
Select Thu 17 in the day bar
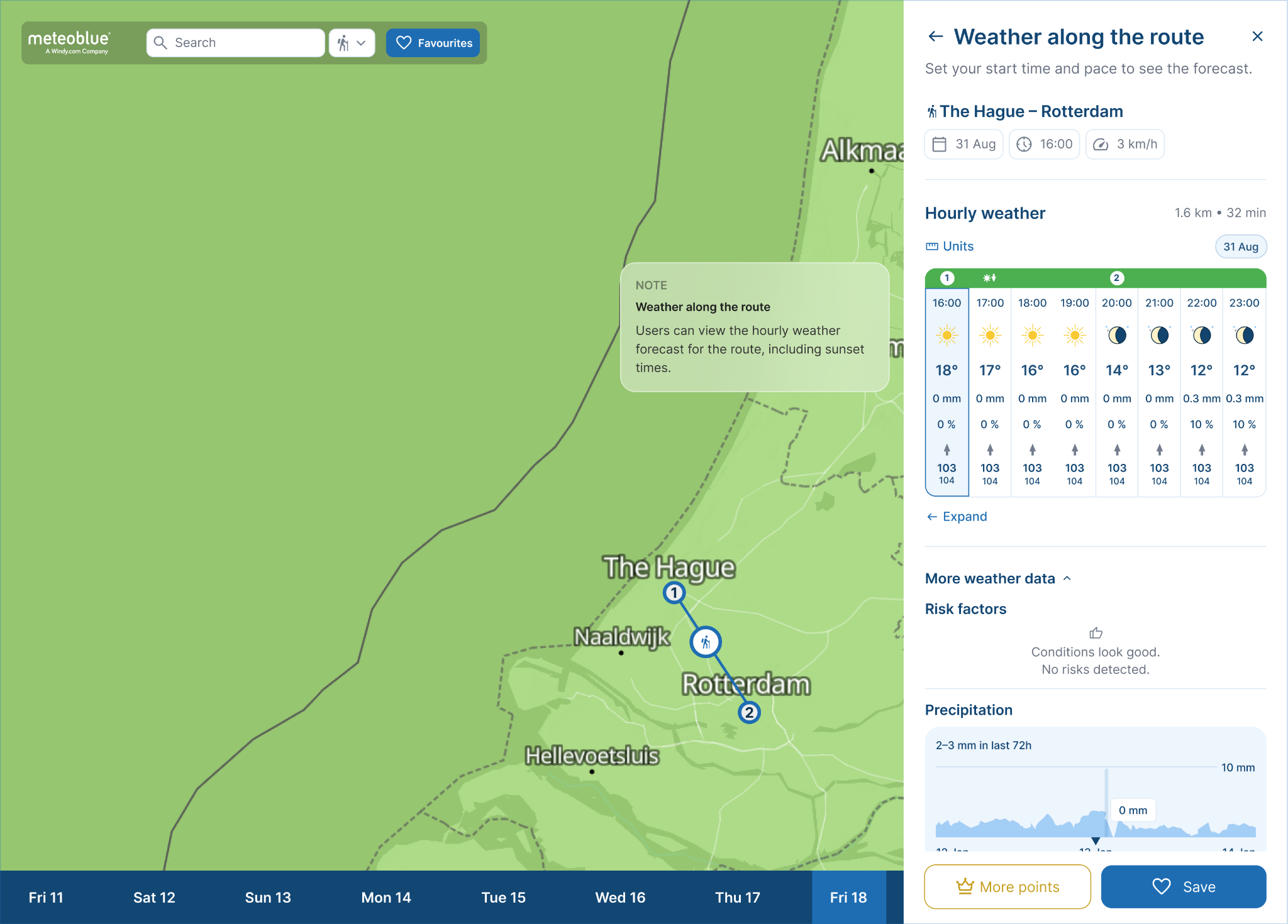(x=738, y=898)
